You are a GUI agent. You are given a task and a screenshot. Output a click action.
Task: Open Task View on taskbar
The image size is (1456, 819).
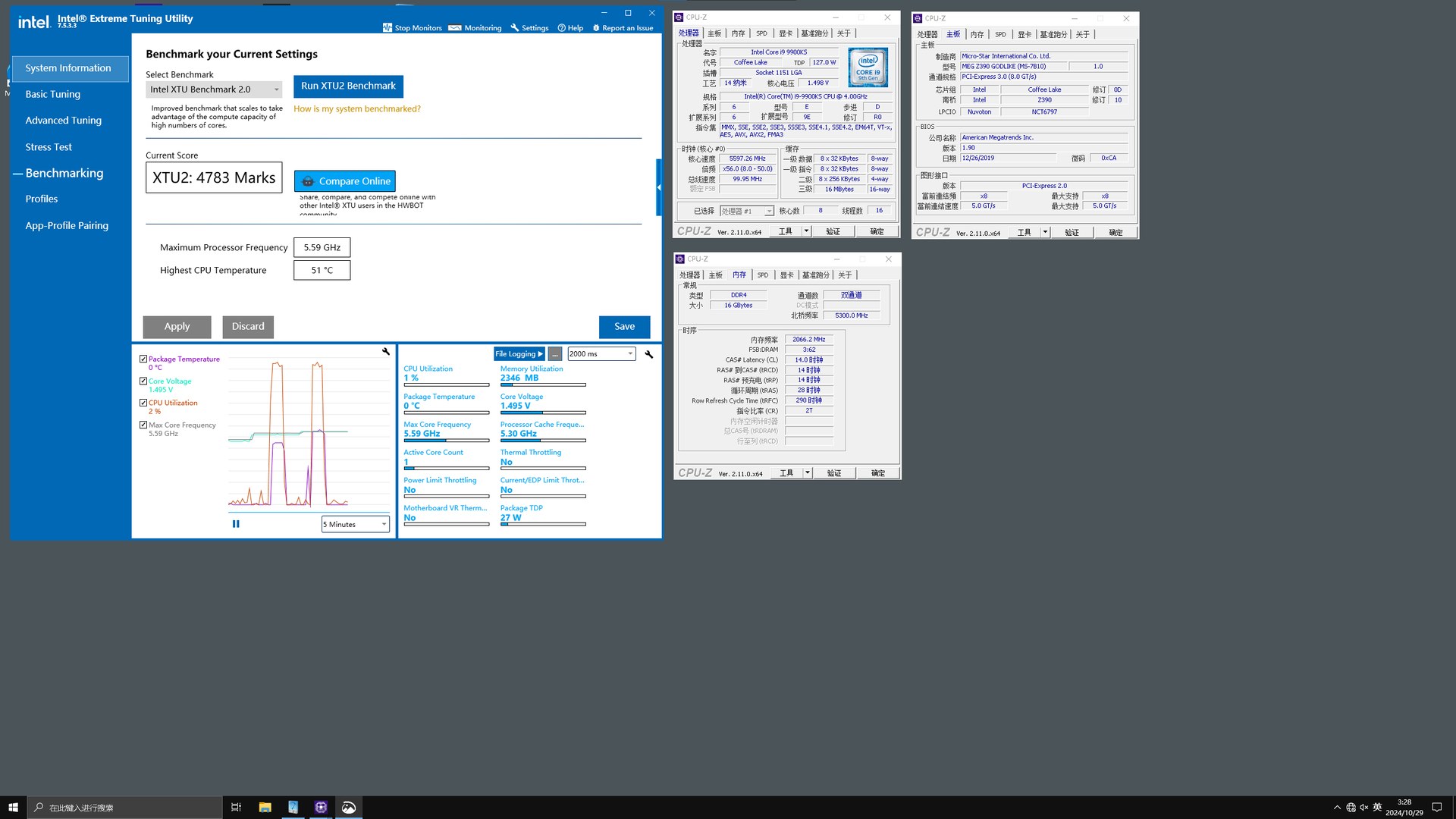pos(236,808)
